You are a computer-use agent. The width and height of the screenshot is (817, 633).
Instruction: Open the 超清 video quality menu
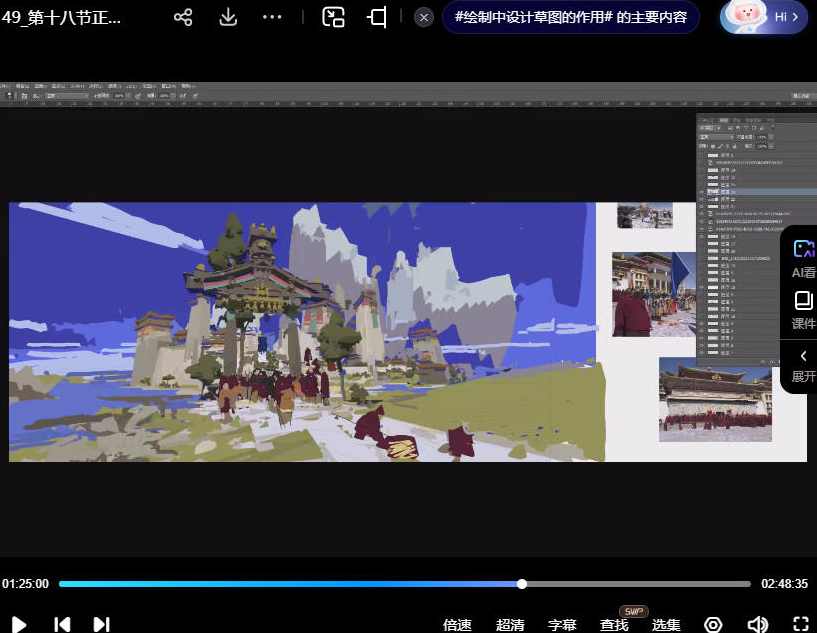click(510, 625)
